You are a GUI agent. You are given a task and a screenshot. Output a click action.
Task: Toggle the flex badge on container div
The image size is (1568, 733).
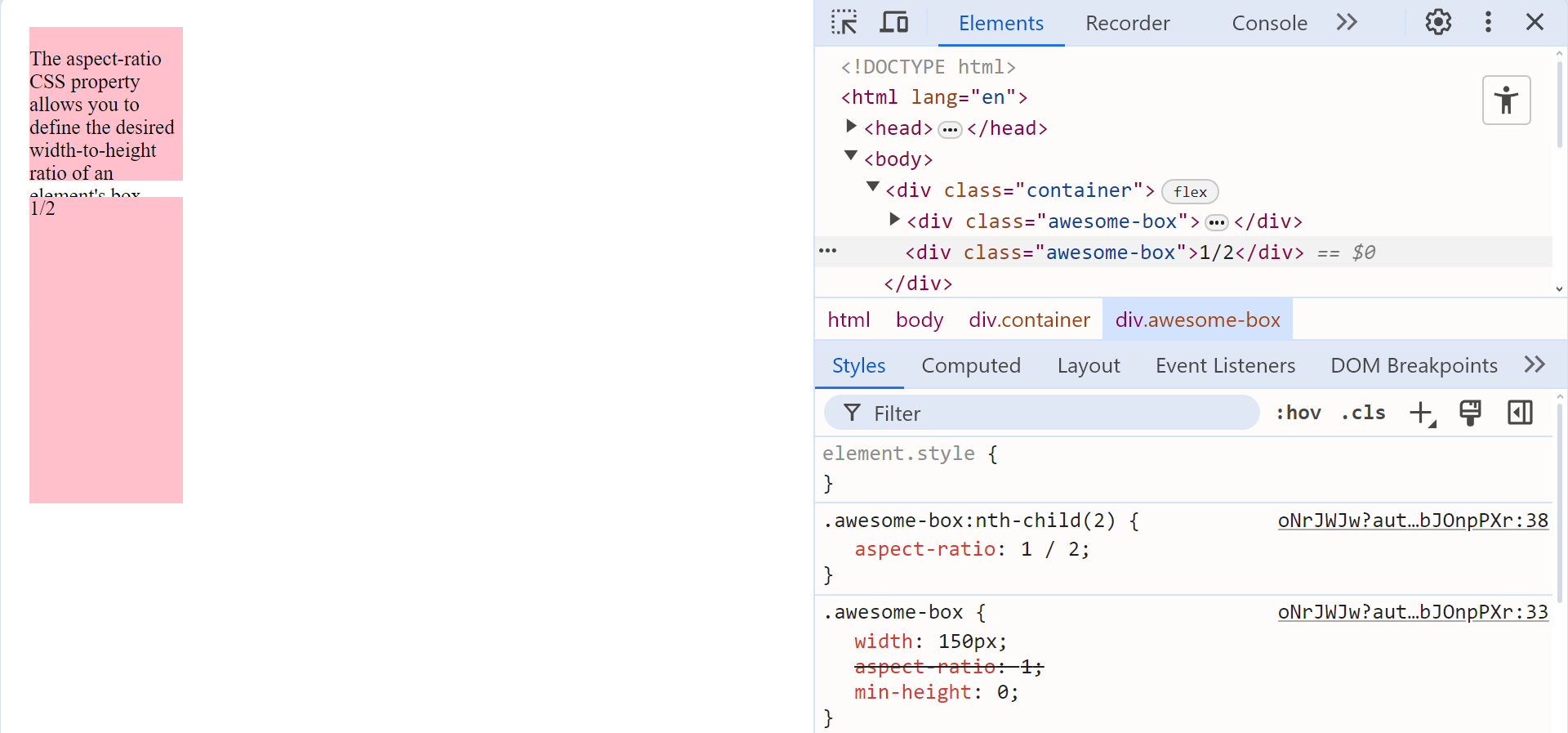coord(1190,192)
